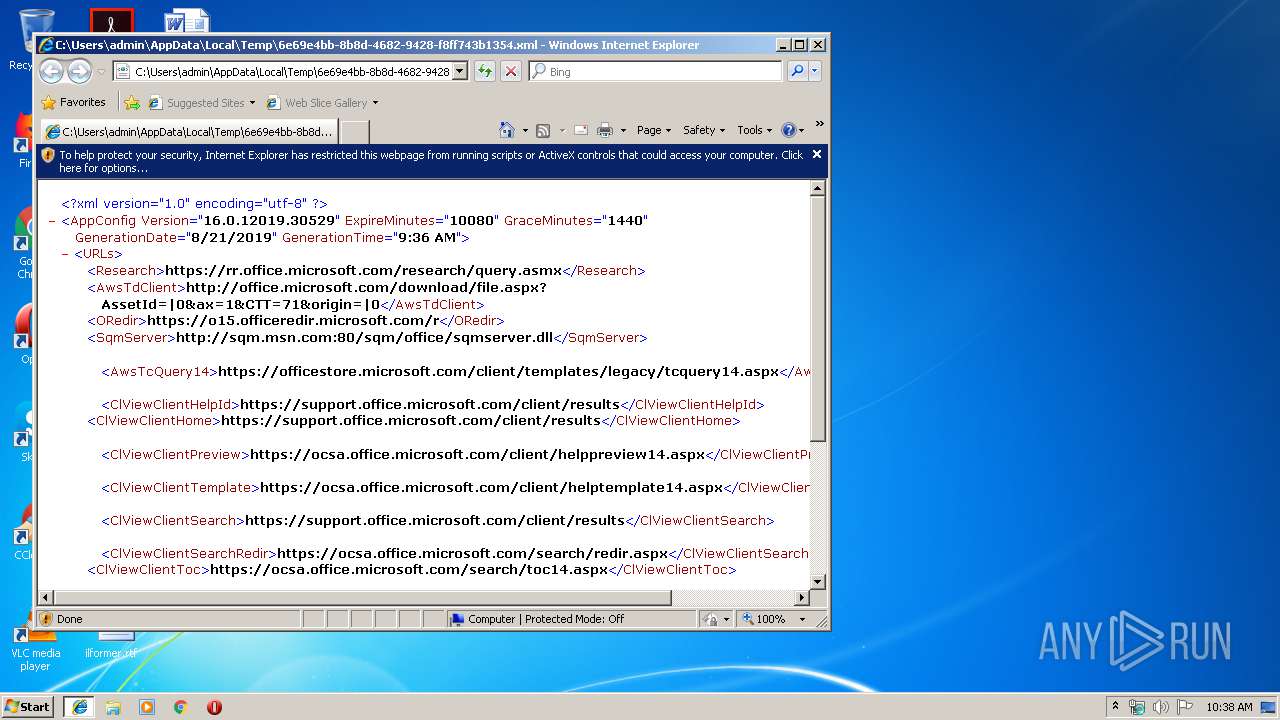The height and width of the screenshot is (720, 1280).
Task: Click the volume speaker tray icon
Action: (1160, 707)
